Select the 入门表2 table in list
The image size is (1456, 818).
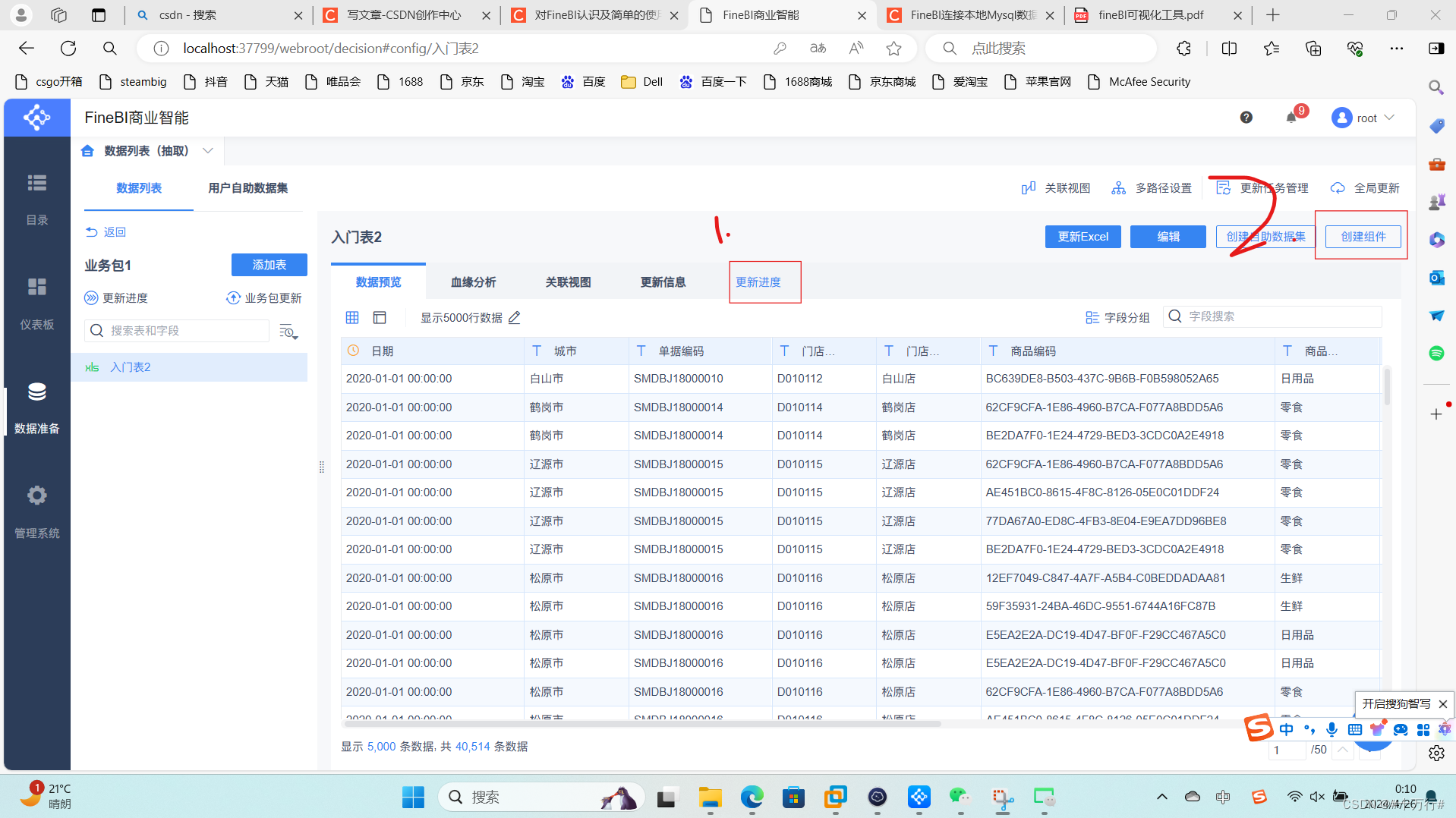tap(190, 367)
